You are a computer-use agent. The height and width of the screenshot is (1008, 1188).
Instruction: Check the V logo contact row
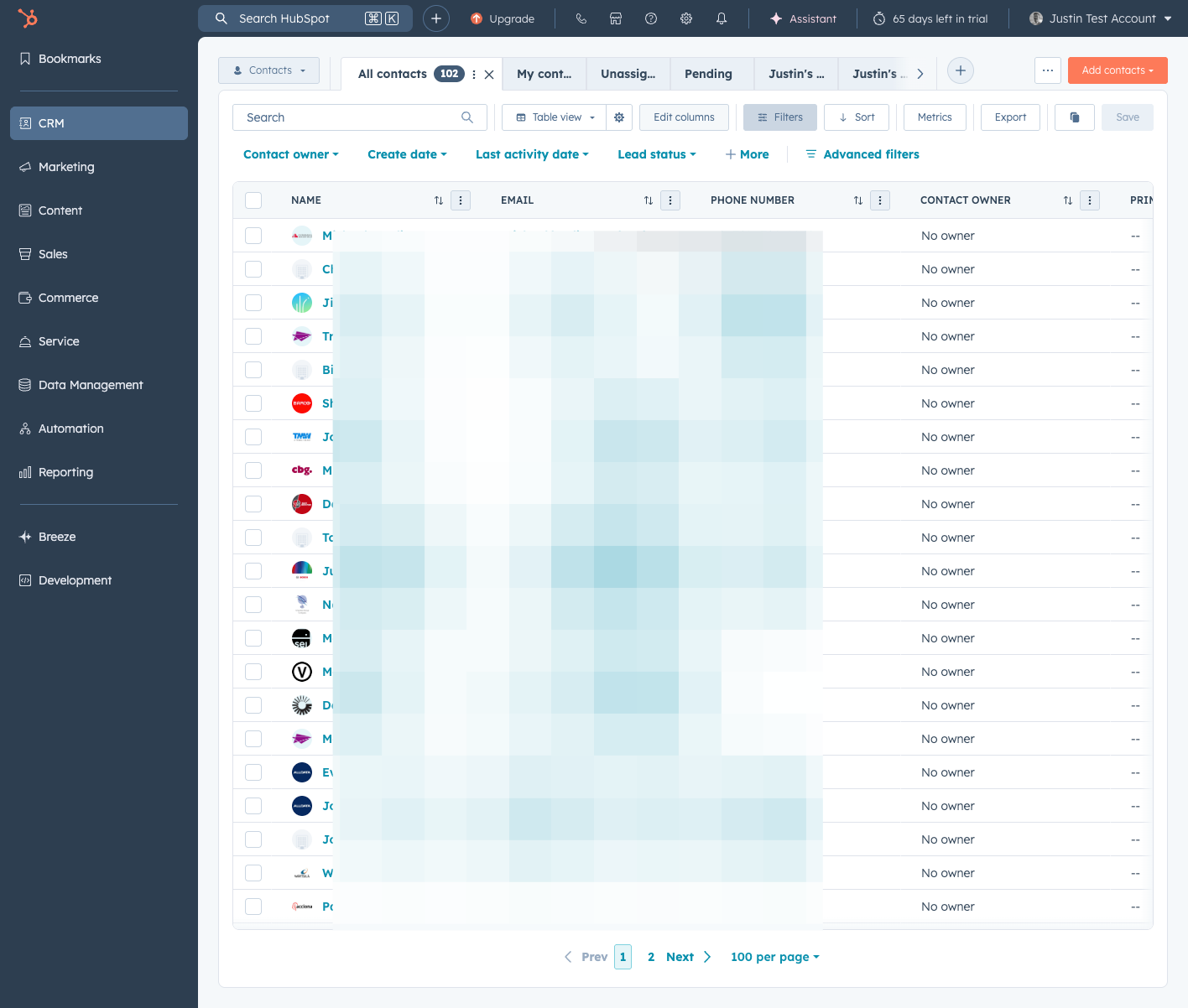(253, 672)
